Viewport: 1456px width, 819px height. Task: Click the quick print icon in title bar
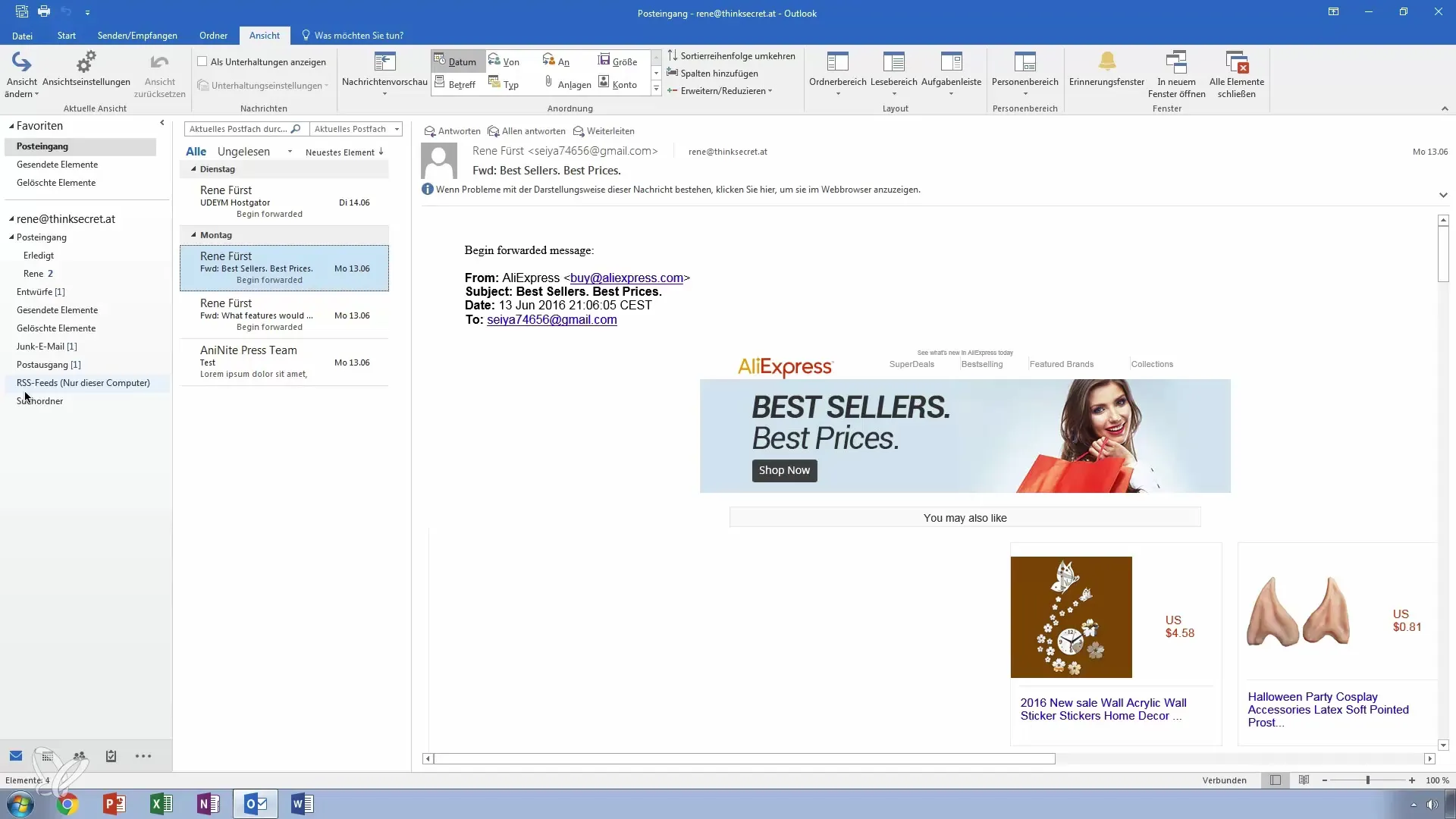pos(44,11)
